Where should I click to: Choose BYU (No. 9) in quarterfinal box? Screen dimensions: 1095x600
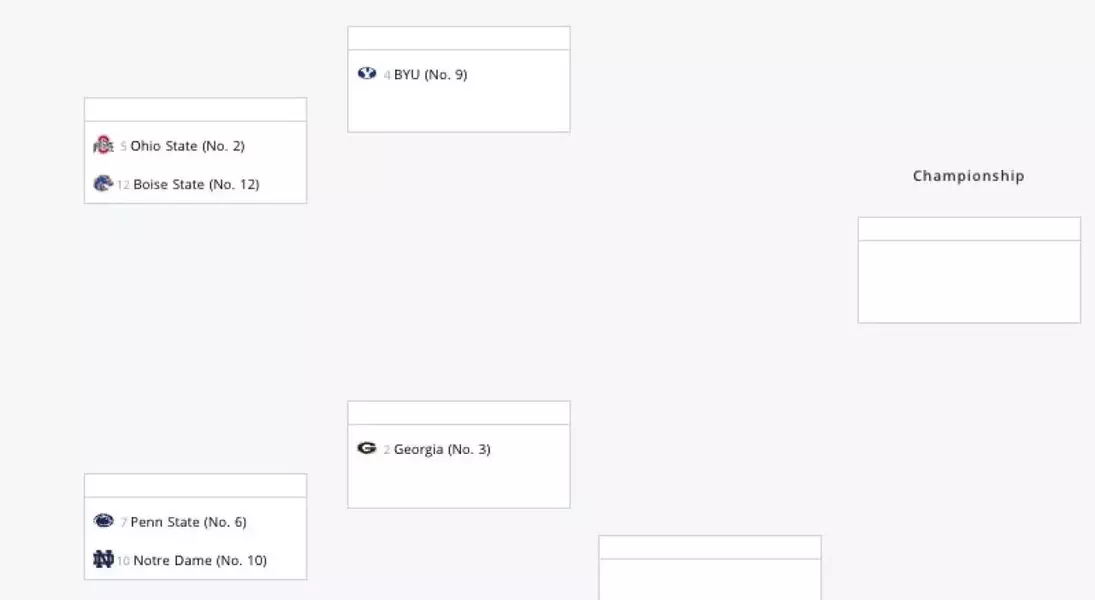tap(430, 75)
